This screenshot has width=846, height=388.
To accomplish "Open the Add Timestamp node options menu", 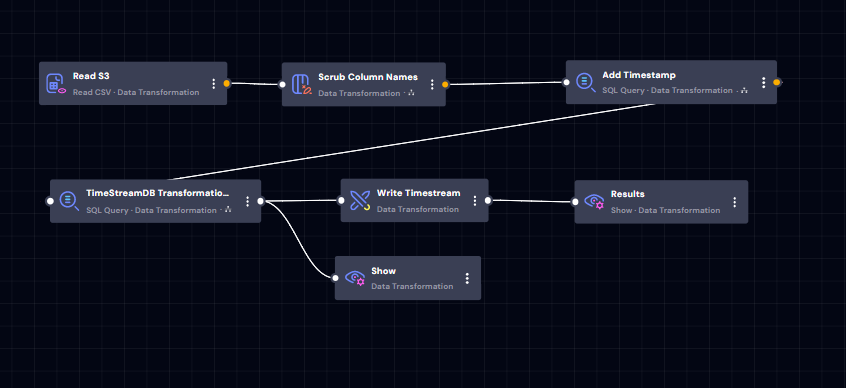I will coord(763,82).
